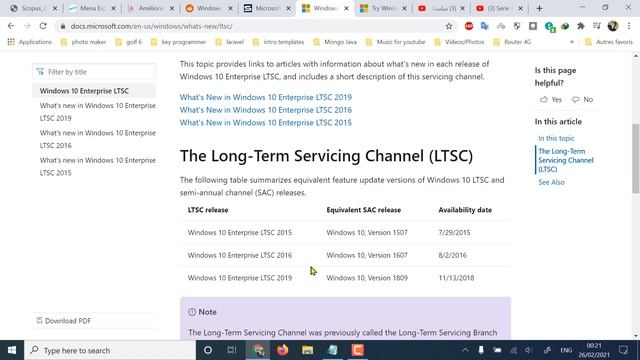This screenshot has width=640, height=360.
Task: Open Cortana circle on the taskbar
Action: tap(208, 350)
